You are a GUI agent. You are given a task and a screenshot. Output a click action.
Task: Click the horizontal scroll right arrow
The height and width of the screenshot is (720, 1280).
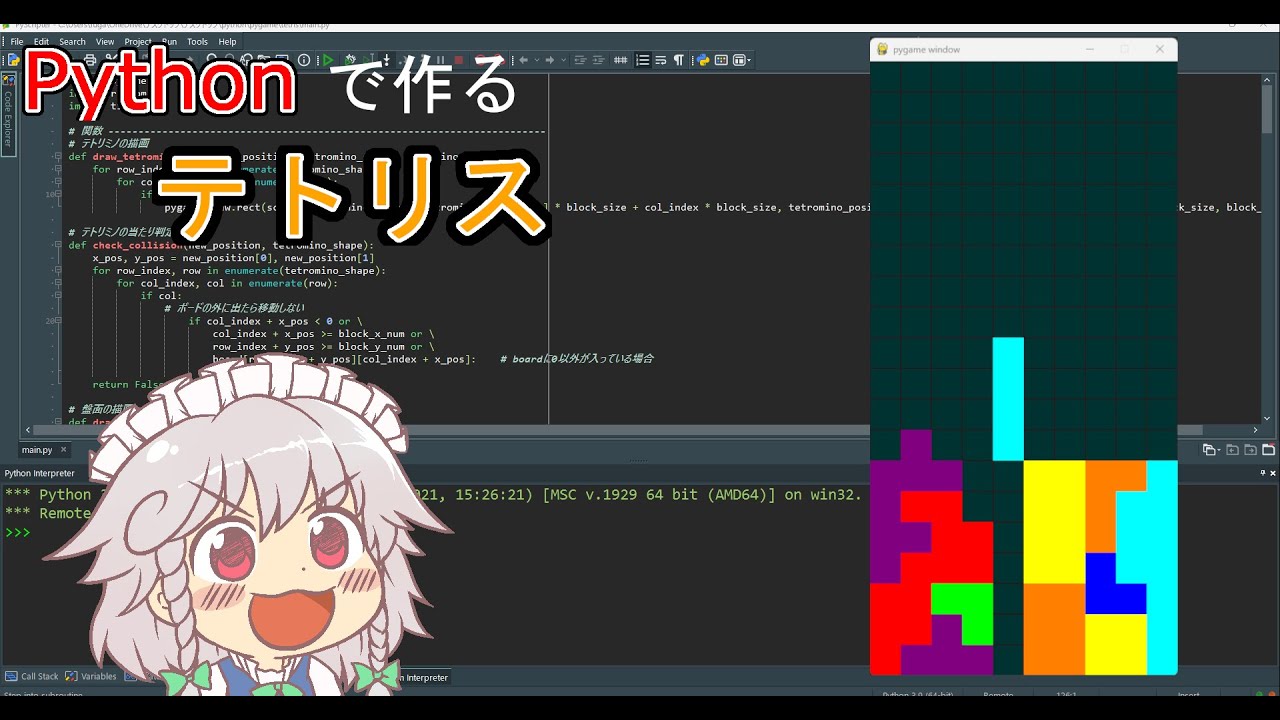(1256, 430)
